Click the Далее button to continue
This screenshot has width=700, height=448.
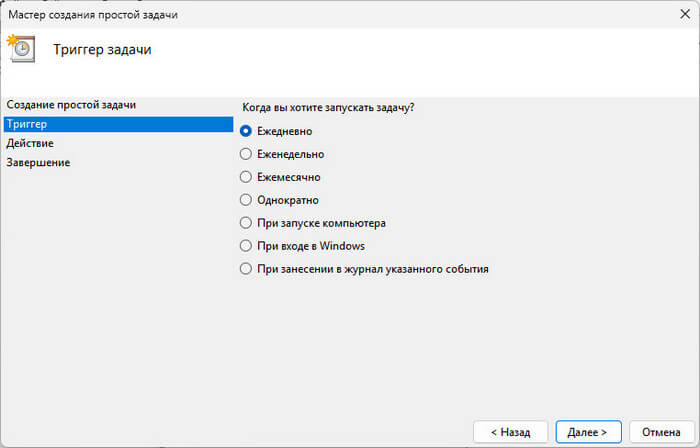[588, 432]
